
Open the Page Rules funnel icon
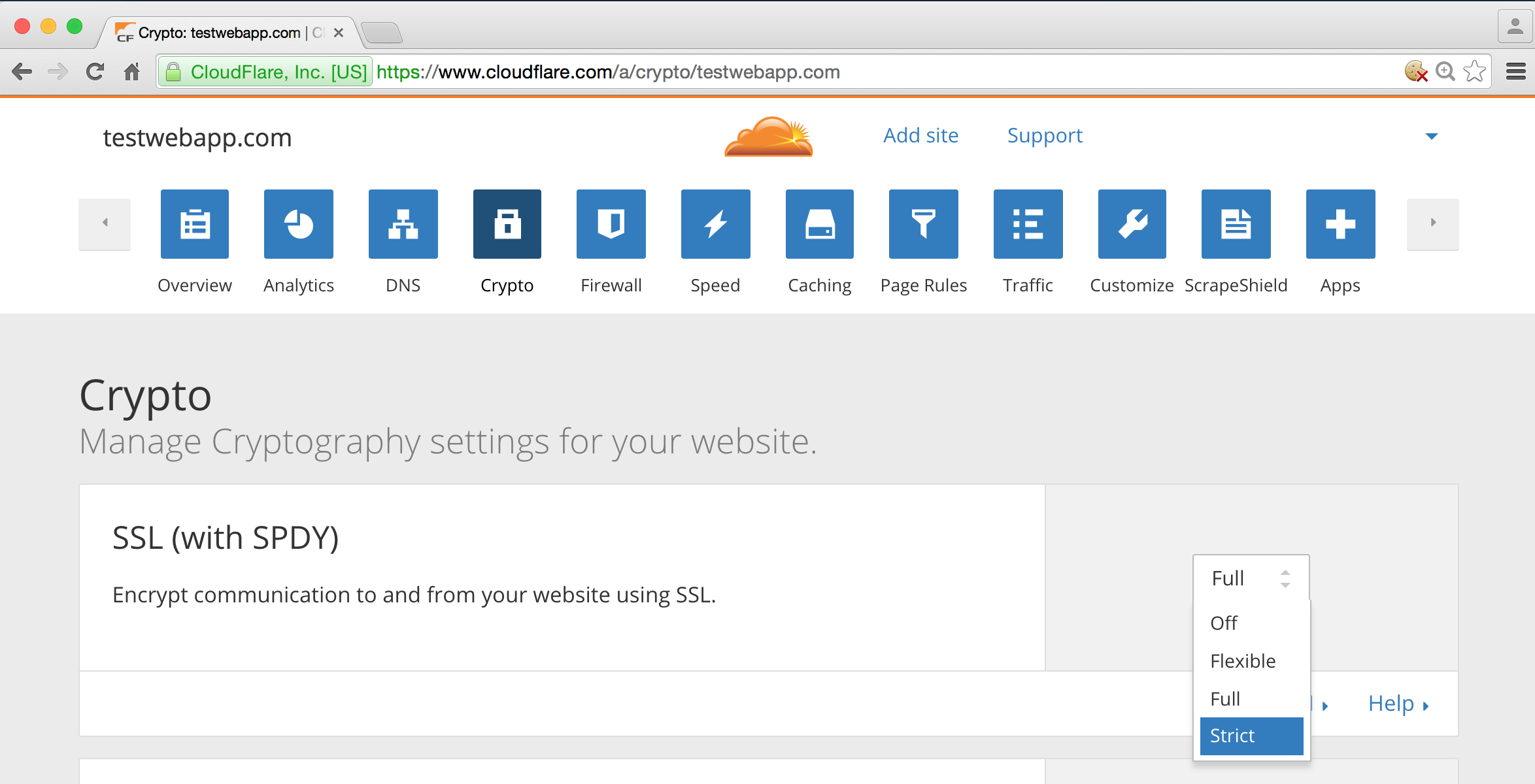pos(923,224)
